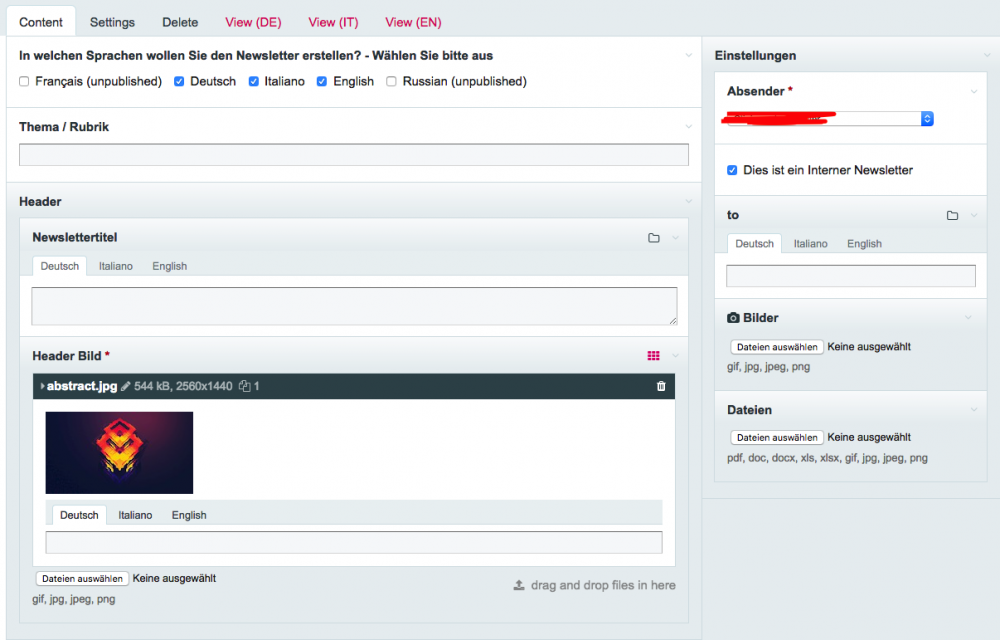Click the upload icon by drag and drop text
Image resolution: width=1000 pixels, height=640 pixels.
pyautogui.click(x=519, y=585)
